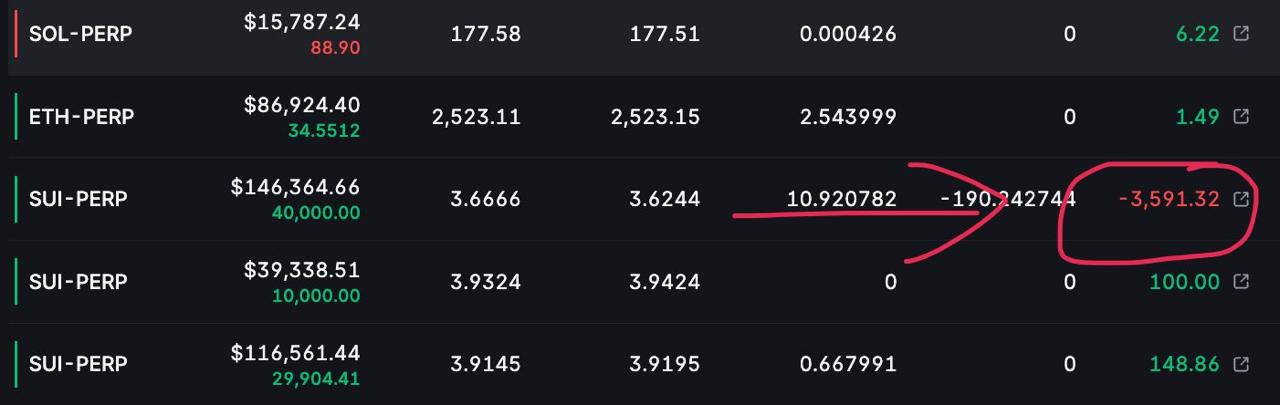Screen dimensions: 1280x405
Task: Click the 2,523.11 entry price
Action: pos(476,117)
